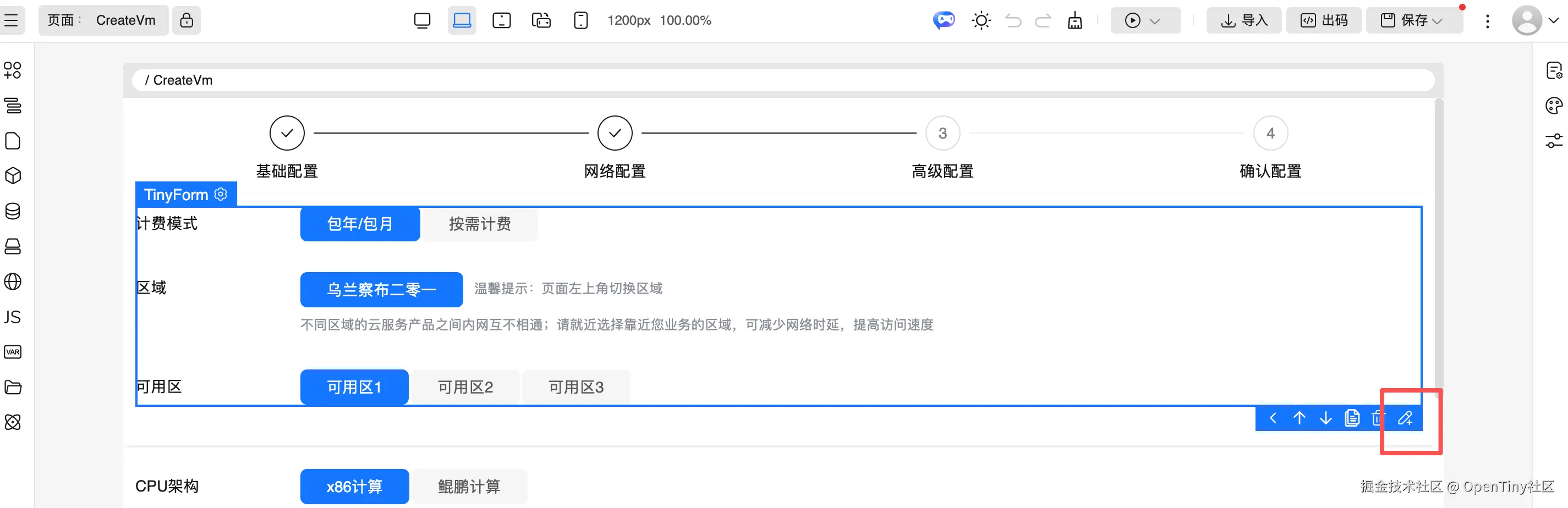Select laptop viewport mode
1568x508 pixels.
pyautogui.click(x=462, y=20)
